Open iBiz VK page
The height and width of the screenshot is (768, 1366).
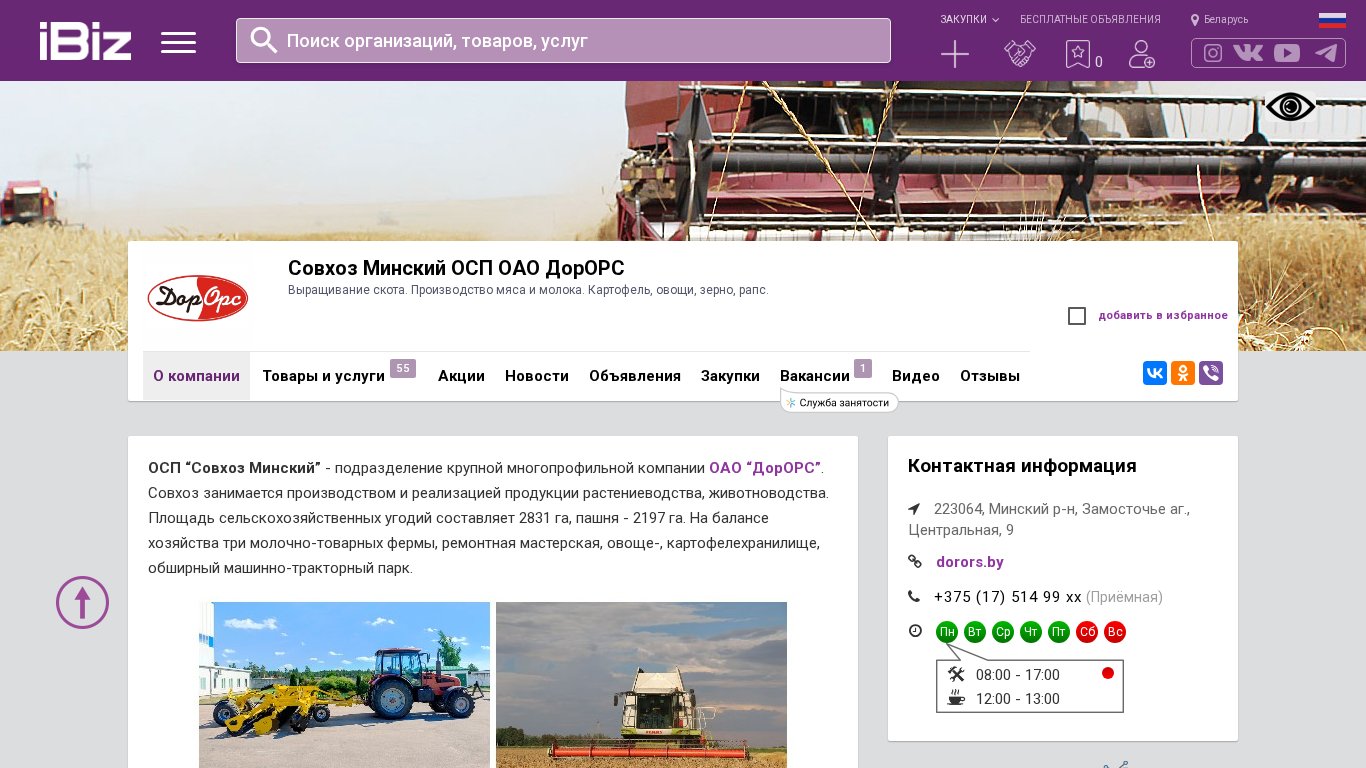(1248, 53)
